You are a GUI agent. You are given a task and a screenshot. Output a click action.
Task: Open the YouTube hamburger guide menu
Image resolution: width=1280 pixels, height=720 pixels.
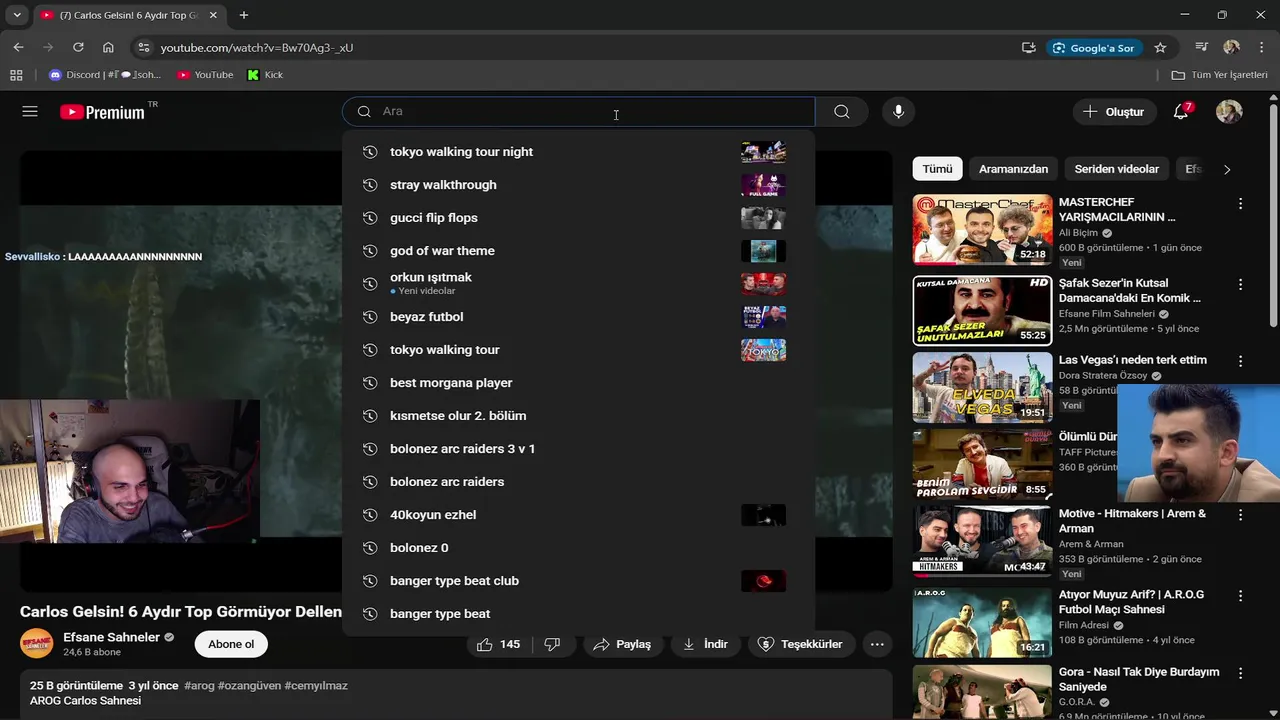click(30, 112)
